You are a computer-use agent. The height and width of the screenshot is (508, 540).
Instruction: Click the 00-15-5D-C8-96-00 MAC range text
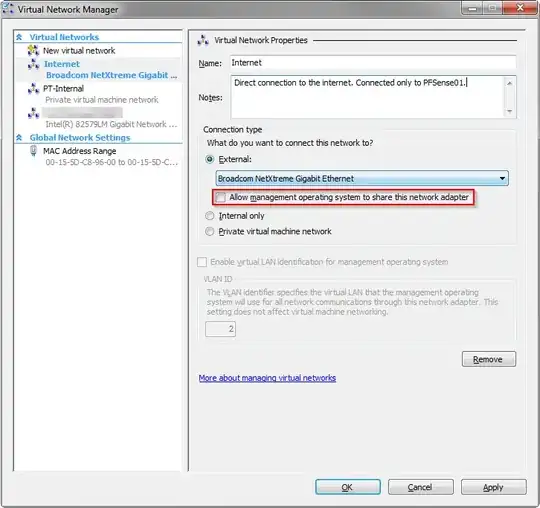pyautogui.click(x=112, y=162)
